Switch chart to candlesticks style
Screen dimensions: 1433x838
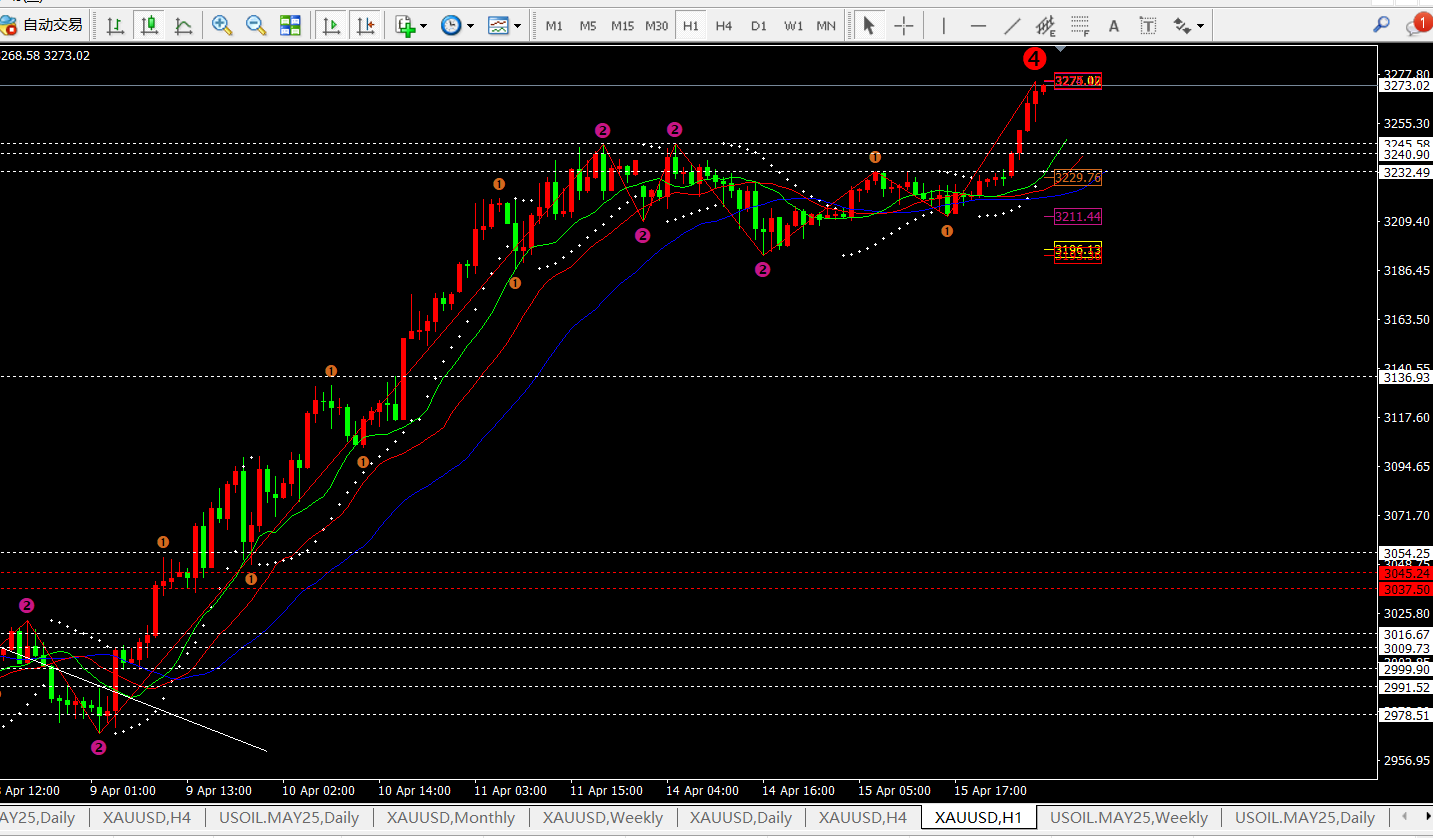click(150, 25)
